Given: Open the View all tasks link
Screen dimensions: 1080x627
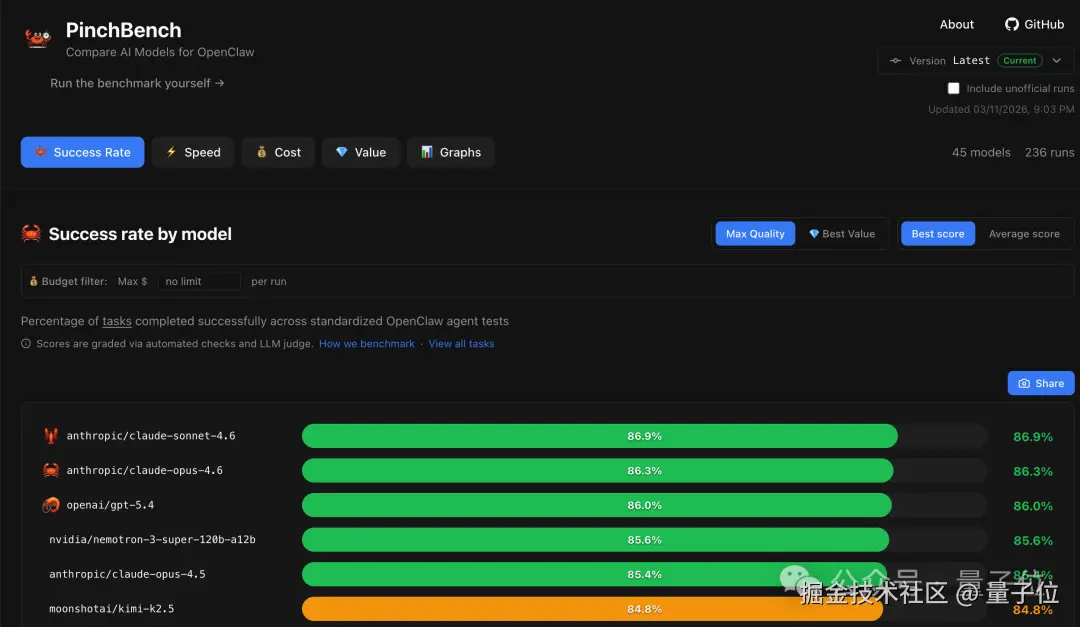Looking at the screenshot, I should click(461, 343).
